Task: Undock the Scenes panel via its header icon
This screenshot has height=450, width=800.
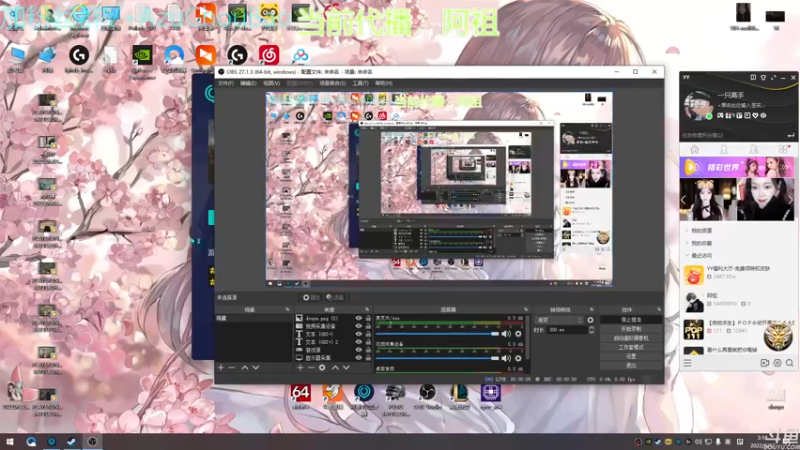Action: click(x=287, y=310)
